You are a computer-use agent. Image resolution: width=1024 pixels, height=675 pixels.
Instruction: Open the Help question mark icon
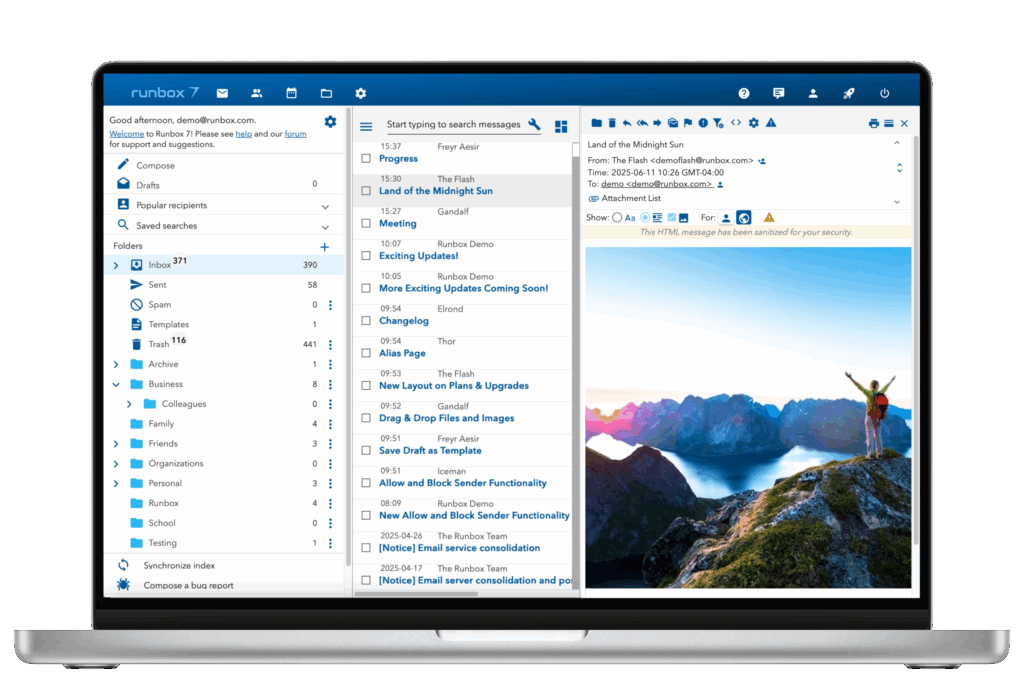click(x=743, y=93)
